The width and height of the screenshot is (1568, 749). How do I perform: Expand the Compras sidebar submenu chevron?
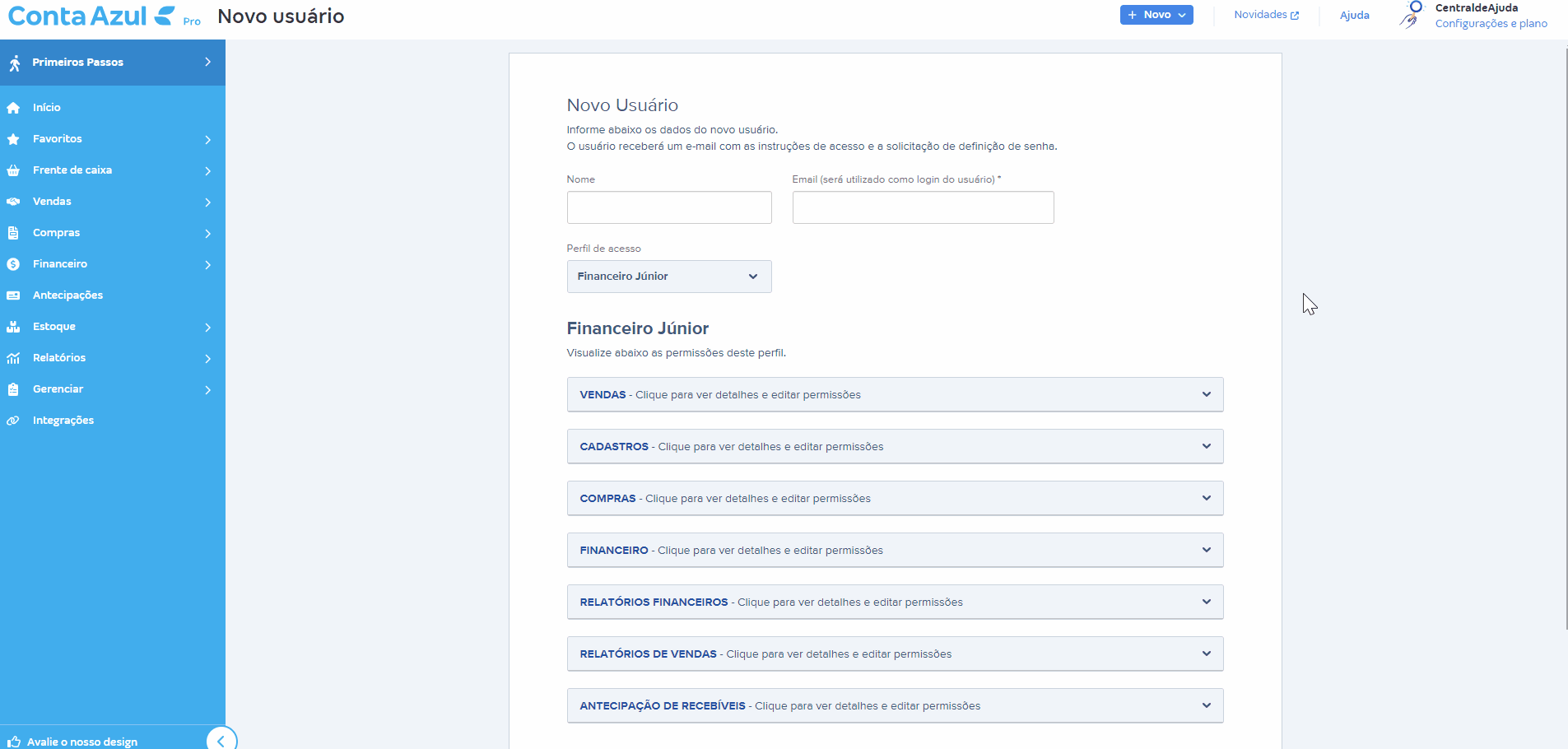(x=207, y=234)
